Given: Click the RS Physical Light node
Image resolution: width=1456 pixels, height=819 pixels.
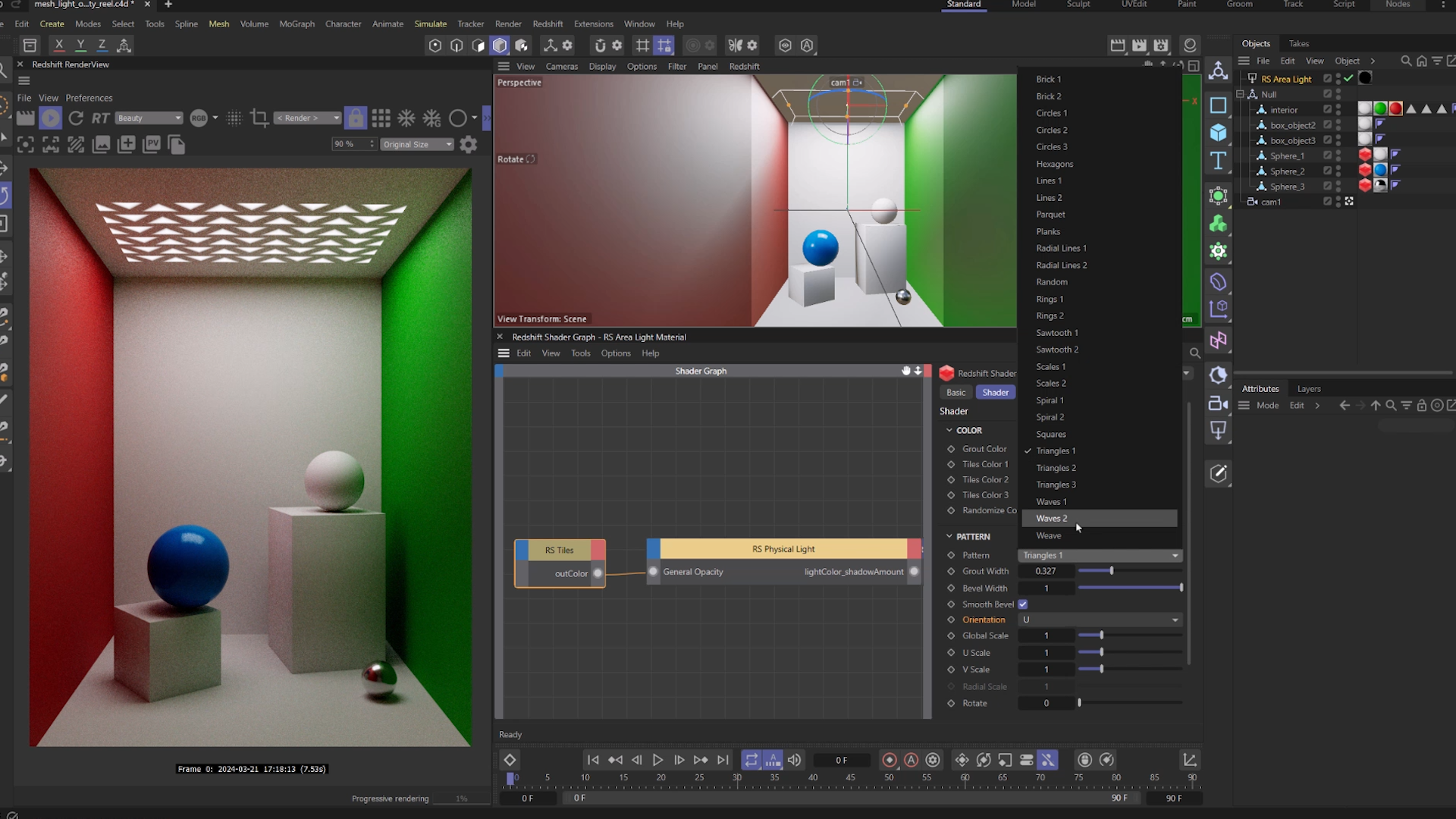Looking at the screenshot, I should (x=784, y=562).
